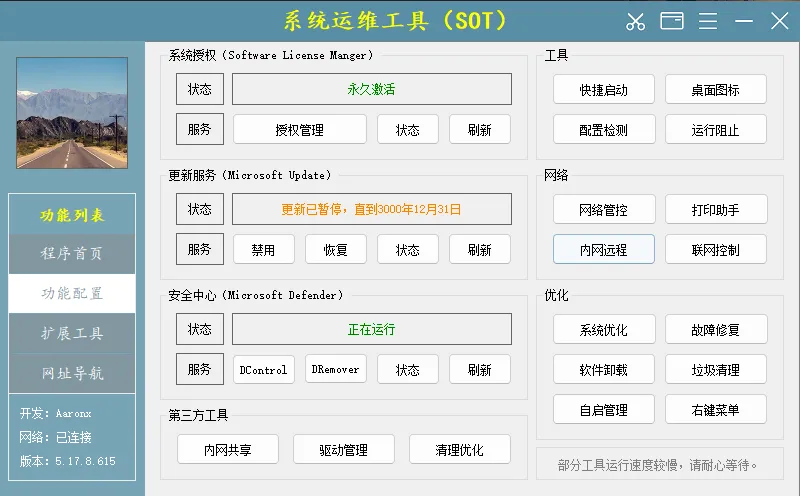The image size is (800, 496).
Task: Open 系统优化 optimization tool
Action: pyautogui.click(x=604, y=330)
